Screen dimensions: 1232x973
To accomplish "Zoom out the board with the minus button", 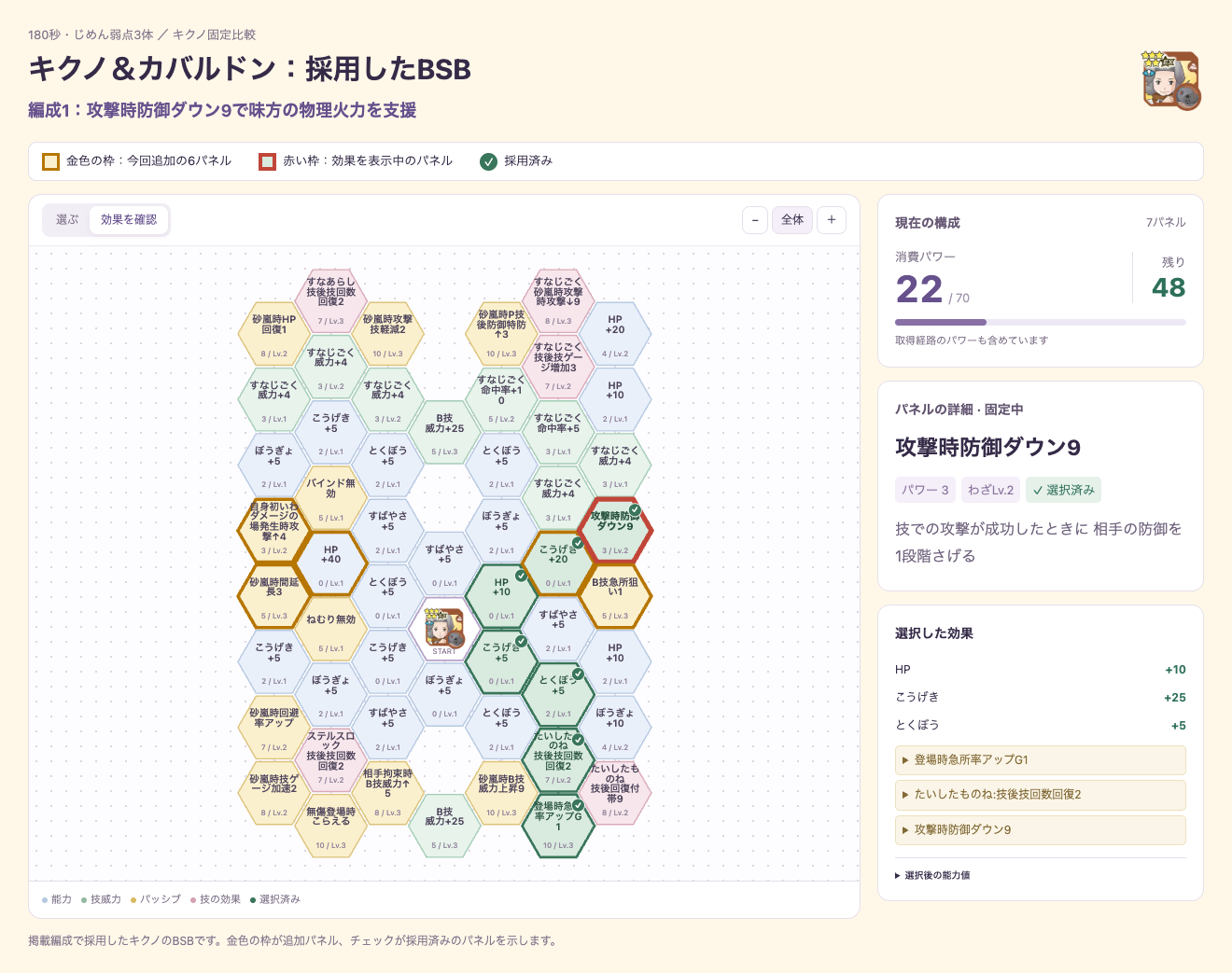I will tap(755, 220).
